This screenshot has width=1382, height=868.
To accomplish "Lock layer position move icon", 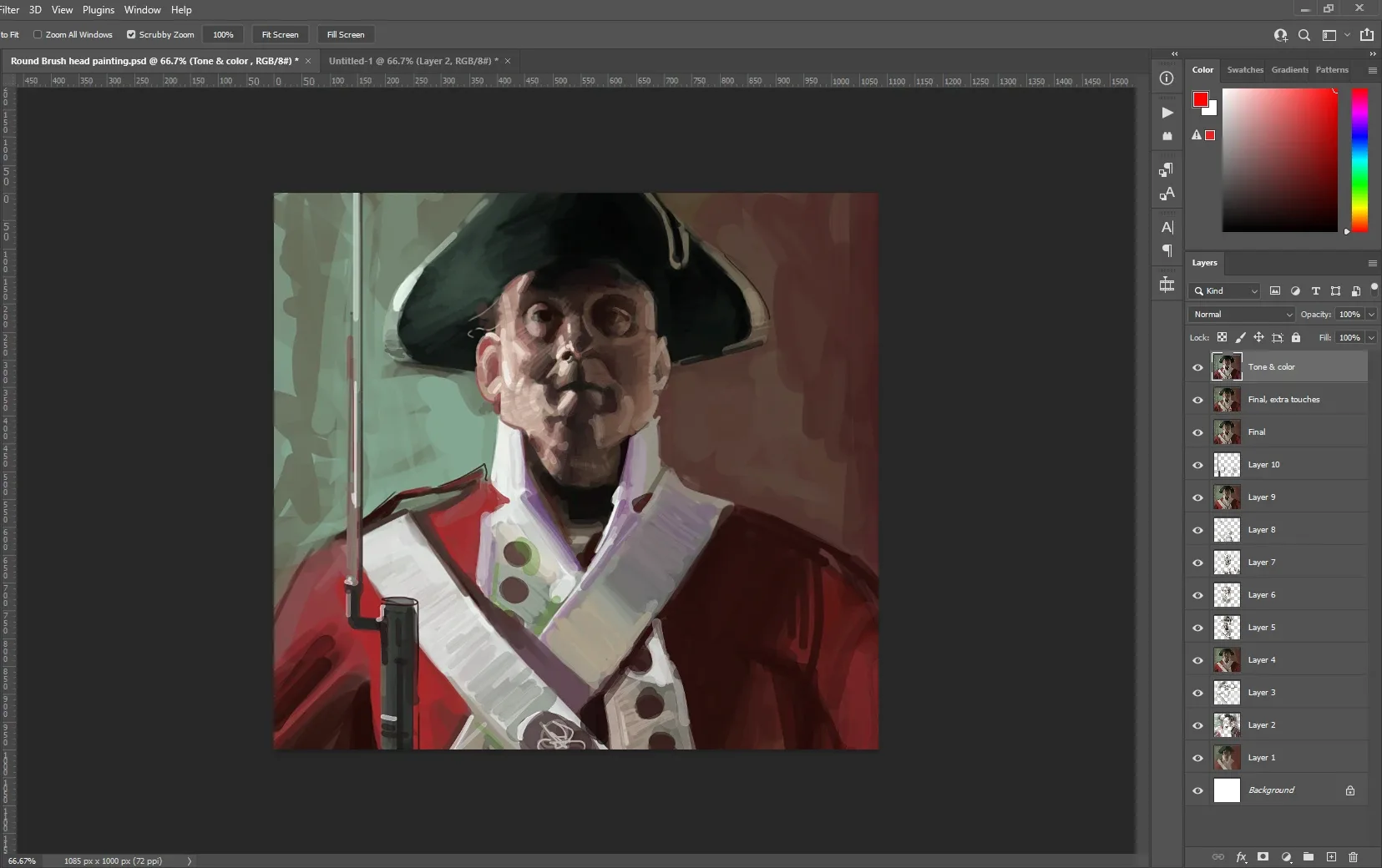I will coord(1258,338).
